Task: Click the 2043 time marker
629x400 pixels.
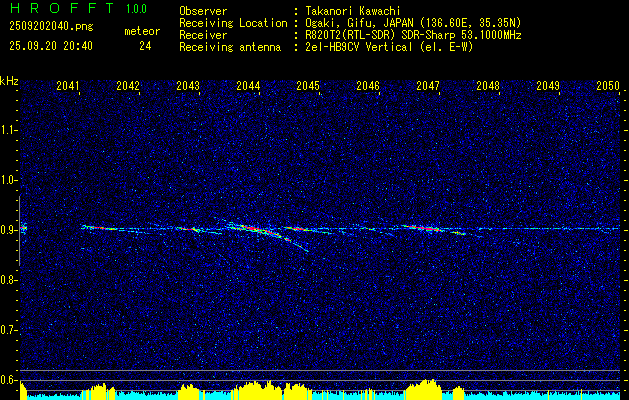Action: [x=188, y=85]
